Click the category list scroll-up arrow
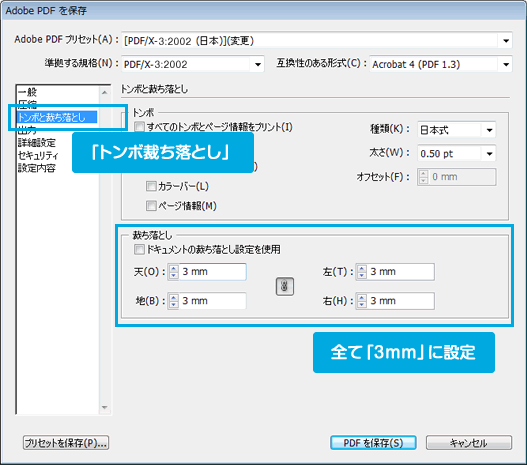This screenshot has width=527, height=465. 105,92
